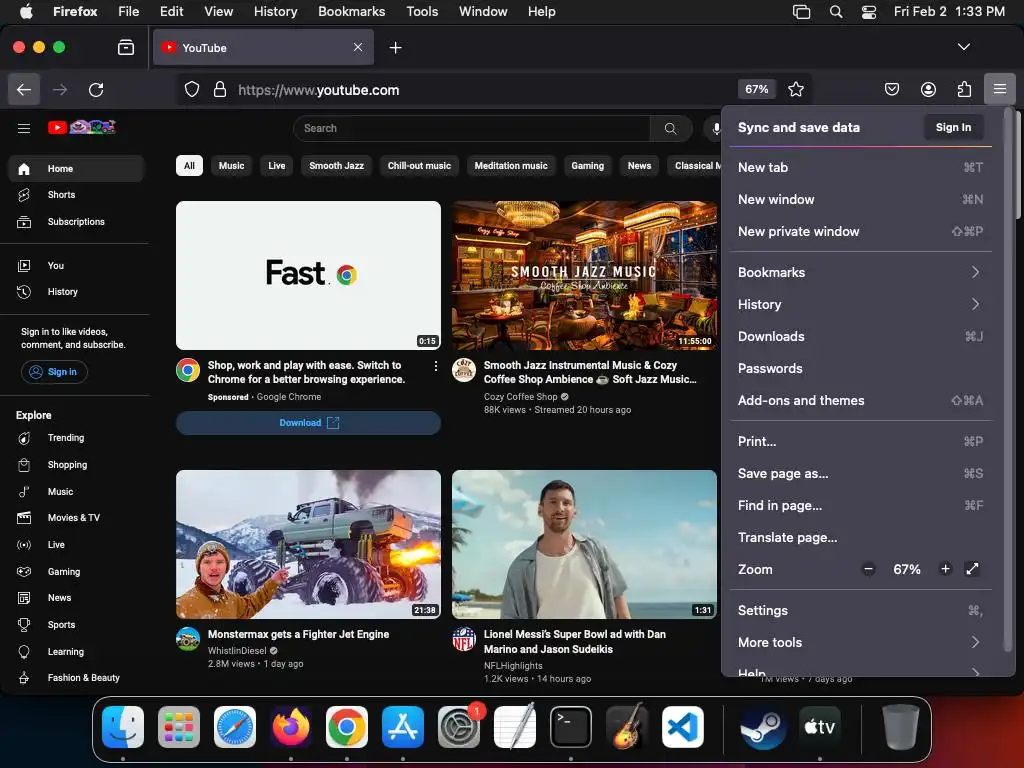Select the Meditation music chip

pyautogui.click(x=511, y=166)
